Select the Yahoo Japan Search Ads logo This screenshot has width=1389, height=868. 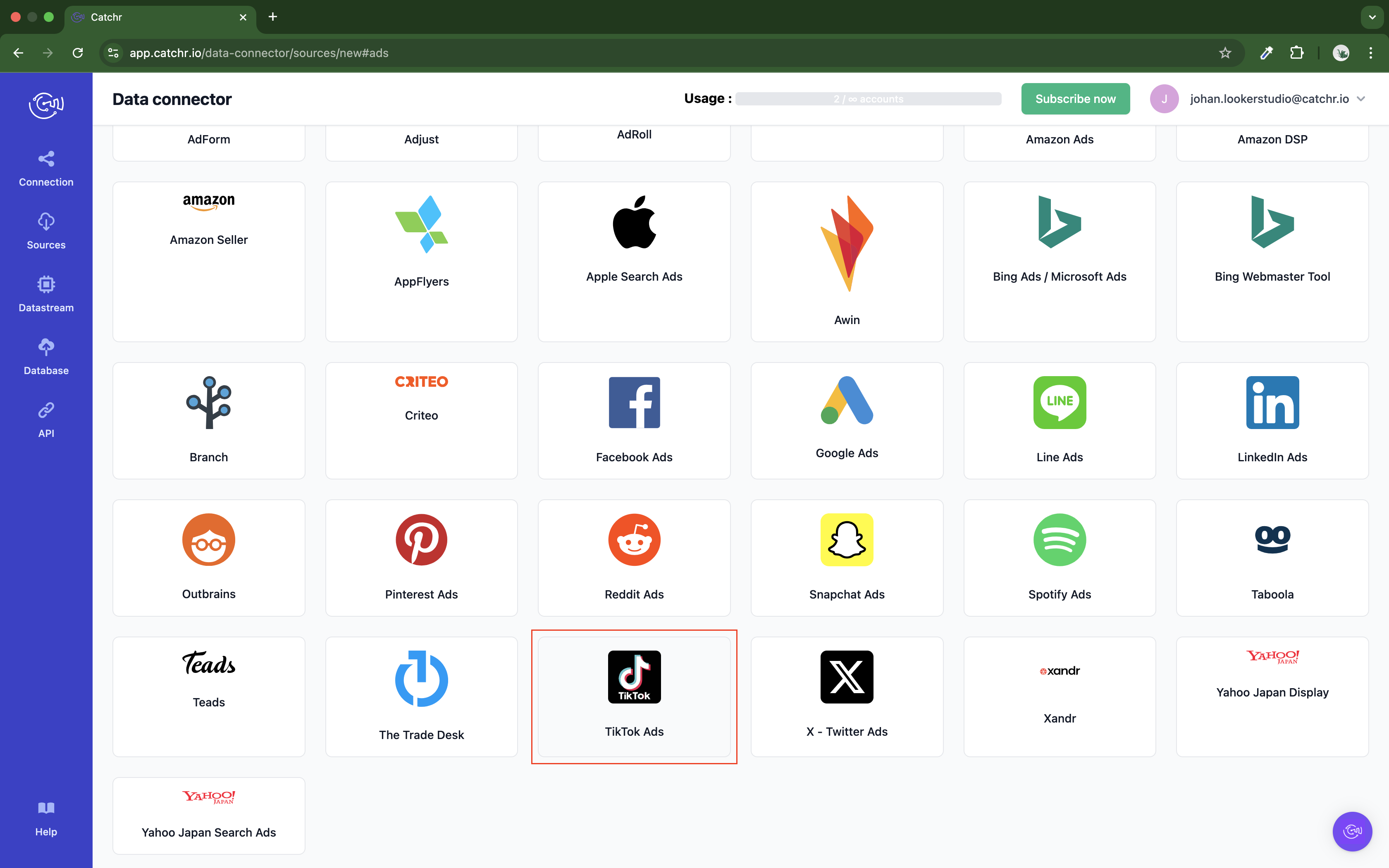click(208, 797)
